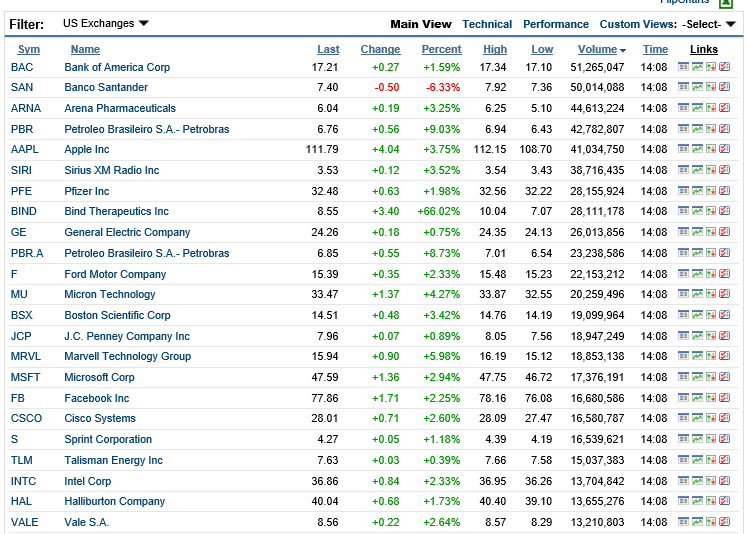Open the line chart icon for GE
The height and width of the screenshot is (534, 747).
click(697, 232)
